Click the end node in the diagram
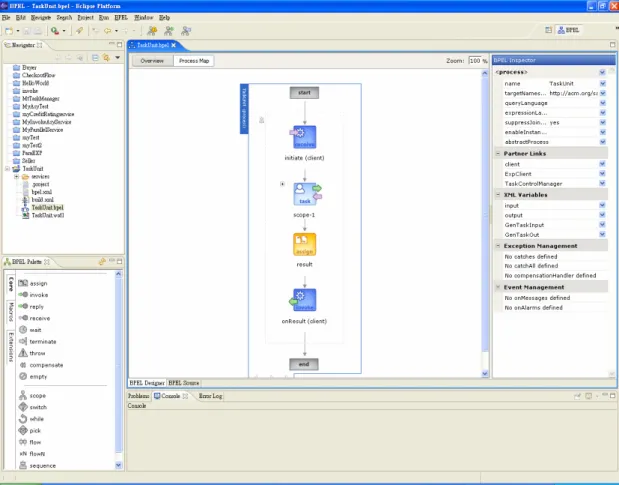619x485 pixels. 304,364
